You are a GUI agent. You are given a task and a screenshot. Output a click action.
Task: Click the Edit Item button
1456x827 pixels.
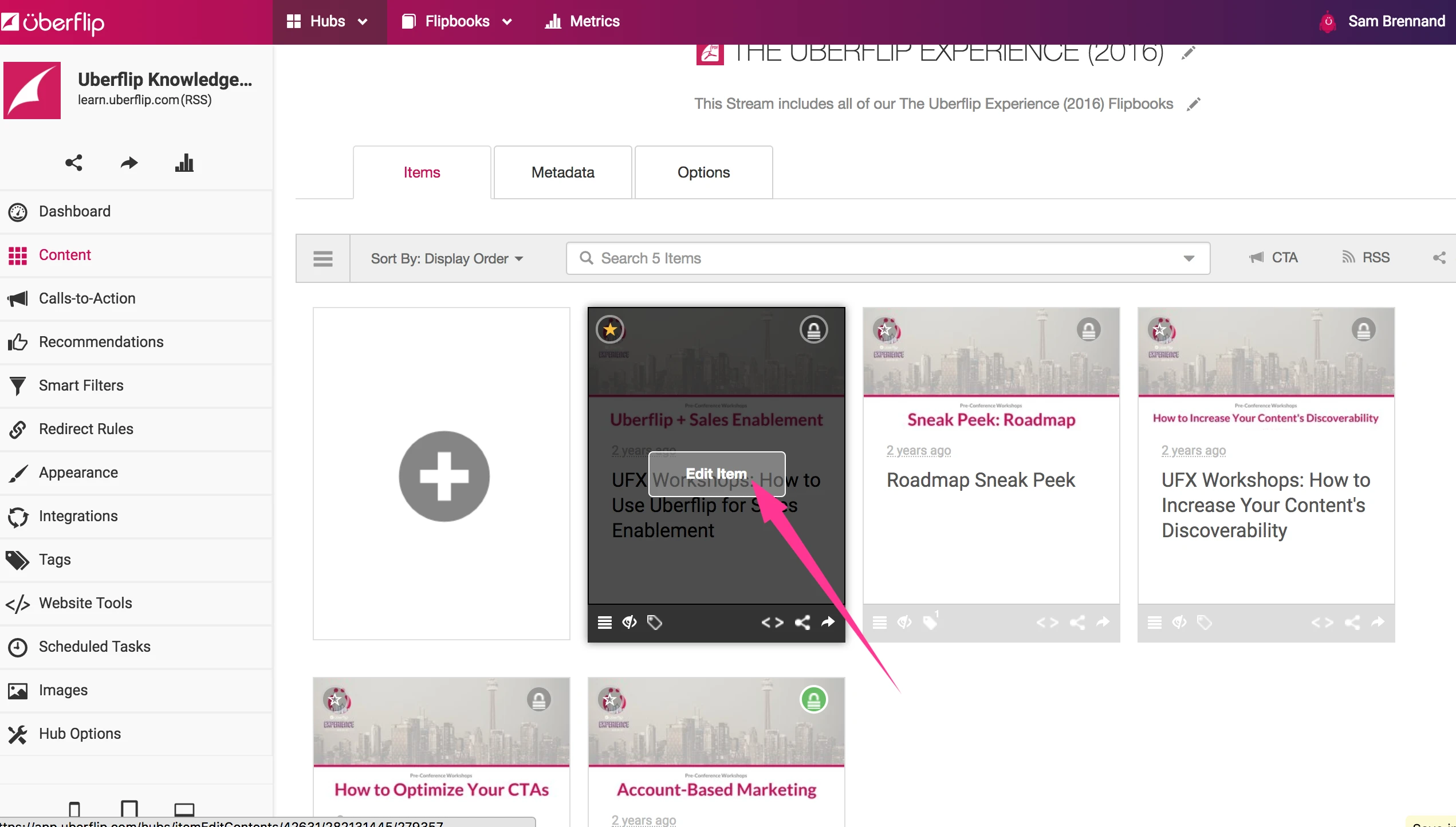tap(716, 474)
